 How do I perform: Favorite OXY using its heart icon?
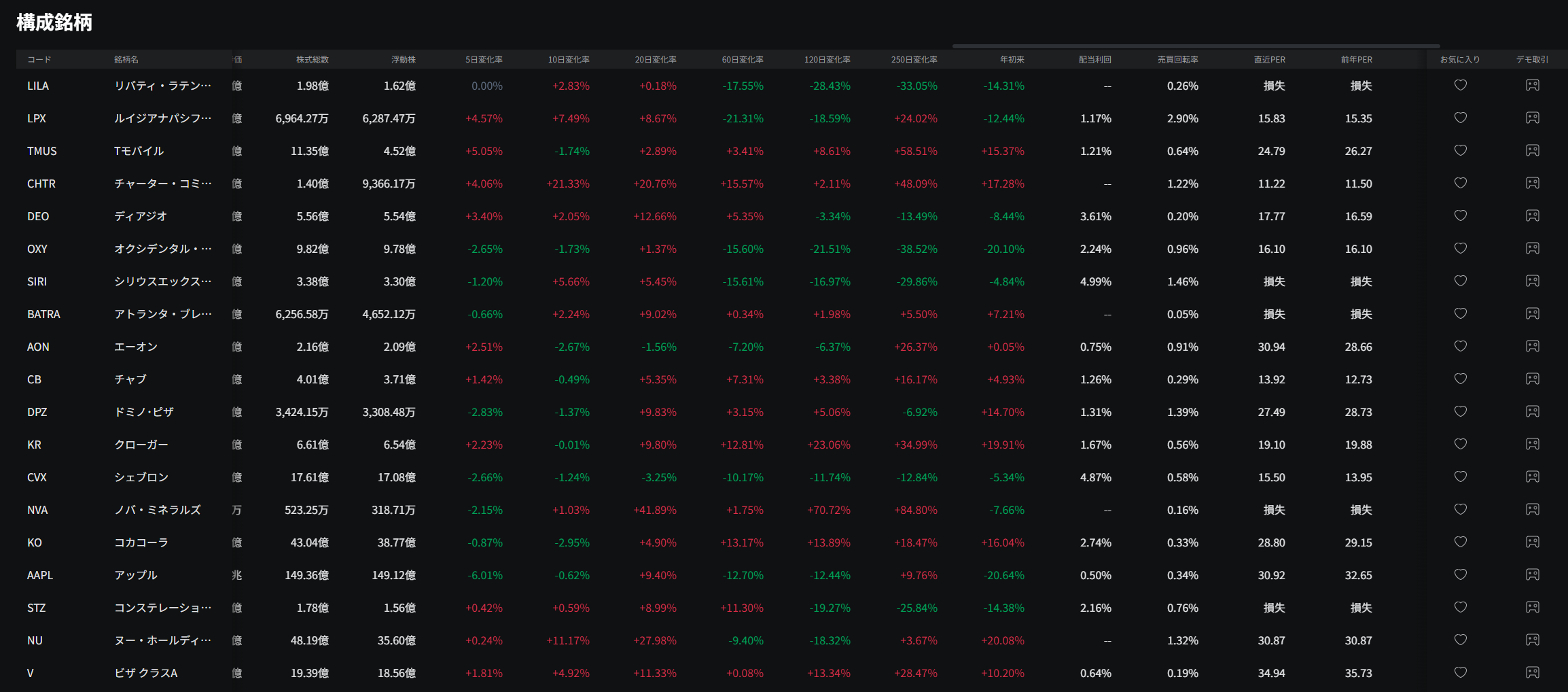coord(1460,249)
